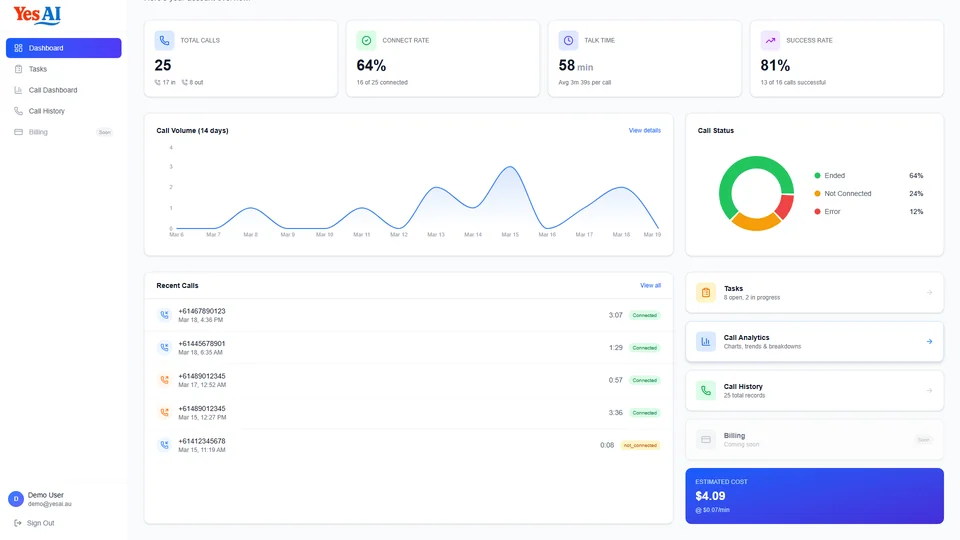Click the Billing card credit card icon

click(x=706, y=440)
